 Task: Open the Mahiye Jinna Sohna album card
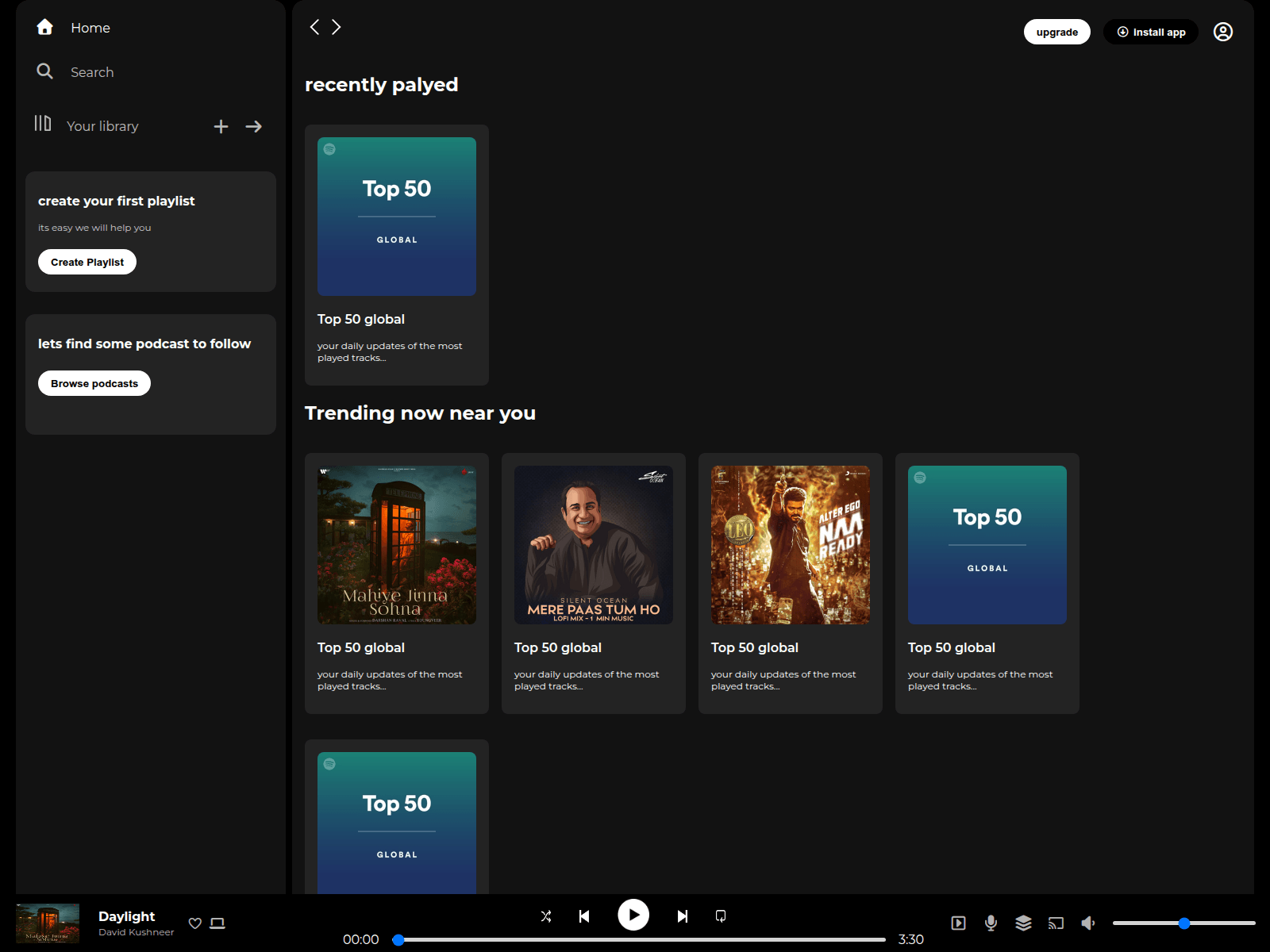tap(397, 583)
